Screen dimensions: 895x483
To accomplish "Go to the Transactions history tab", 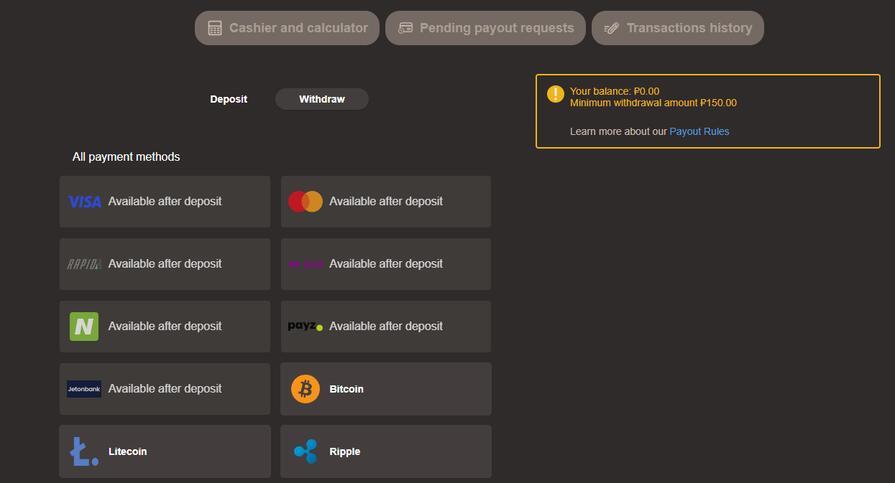I will click(678, 28).
